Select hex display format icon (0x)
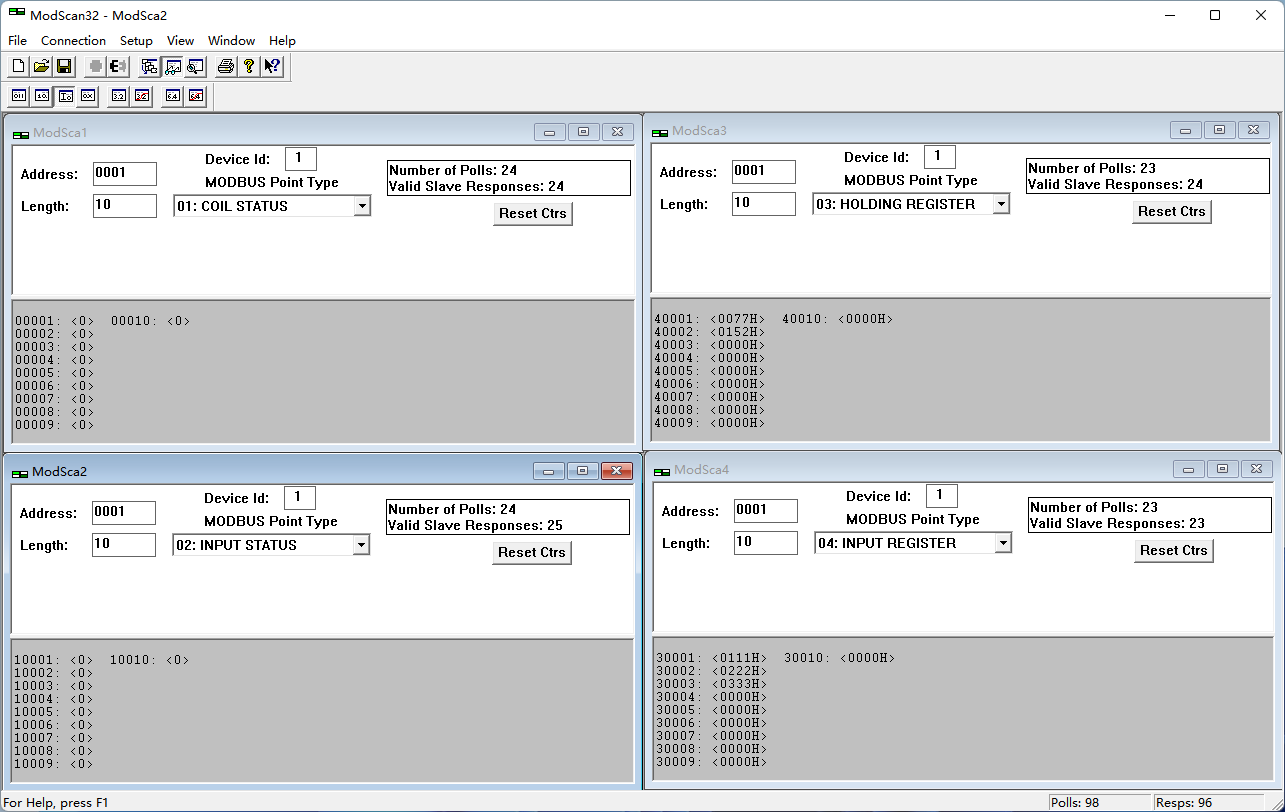The image size is (1285, 812). (x=88, y=96)
